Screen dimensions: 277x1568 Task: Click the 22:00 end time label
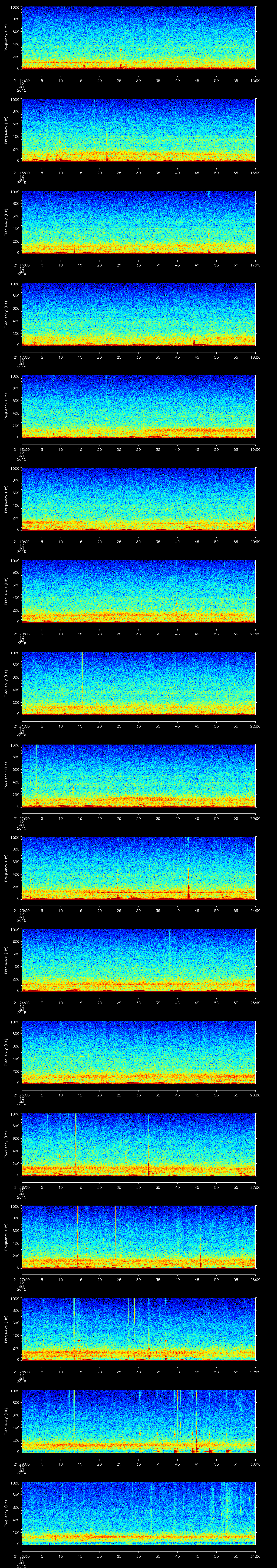coord(255,726)
